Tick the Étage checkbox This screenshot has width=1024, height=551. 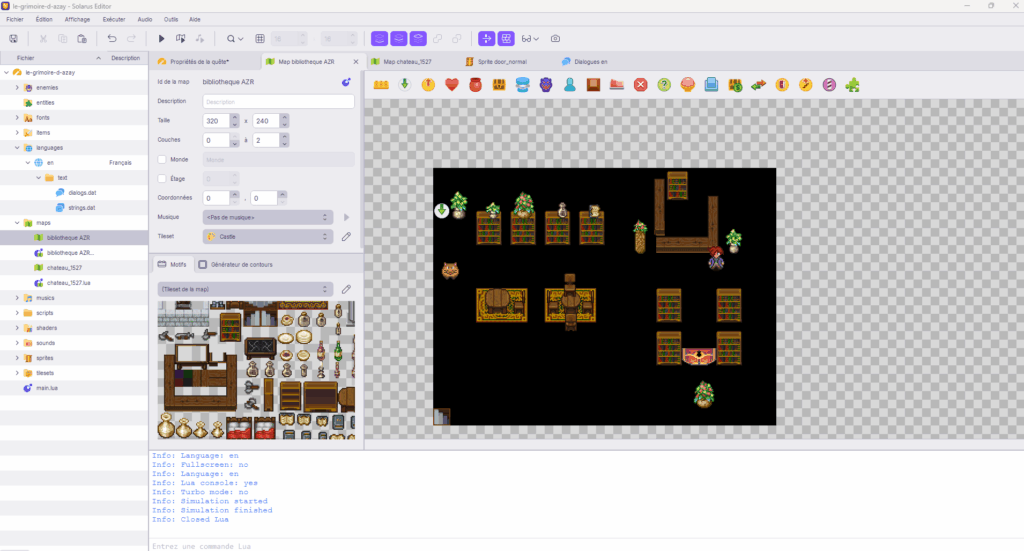162,178
